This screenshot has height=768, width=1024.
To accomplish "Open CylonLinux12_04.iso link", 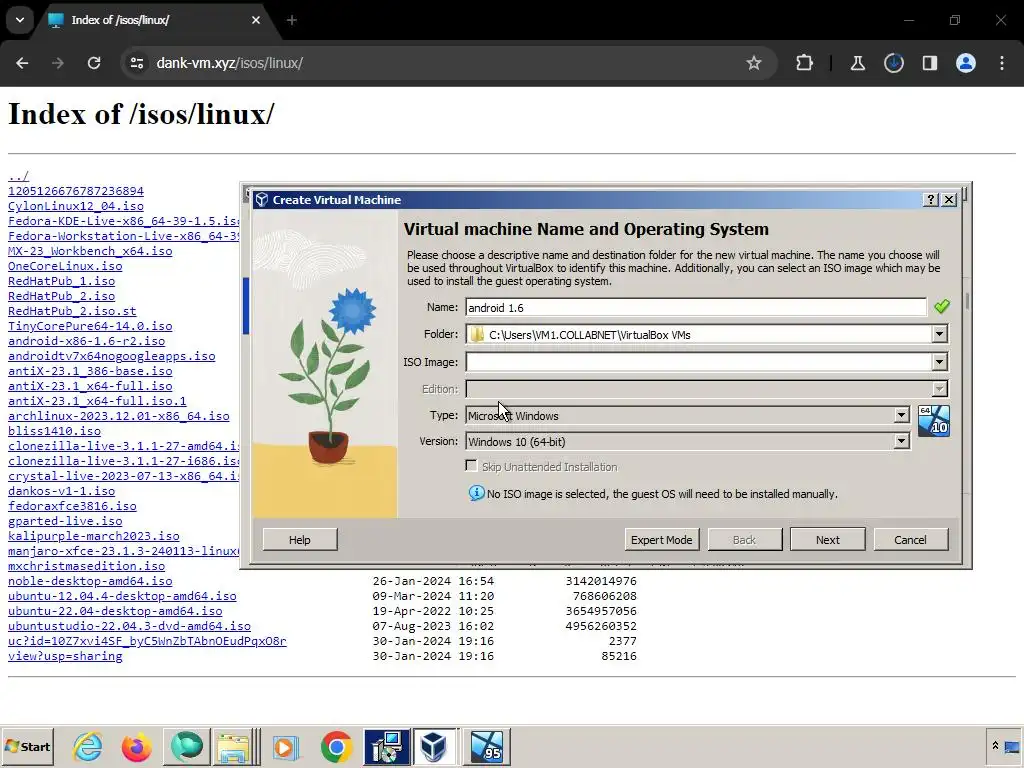I will pyautogui.click(x=76, y=206).
